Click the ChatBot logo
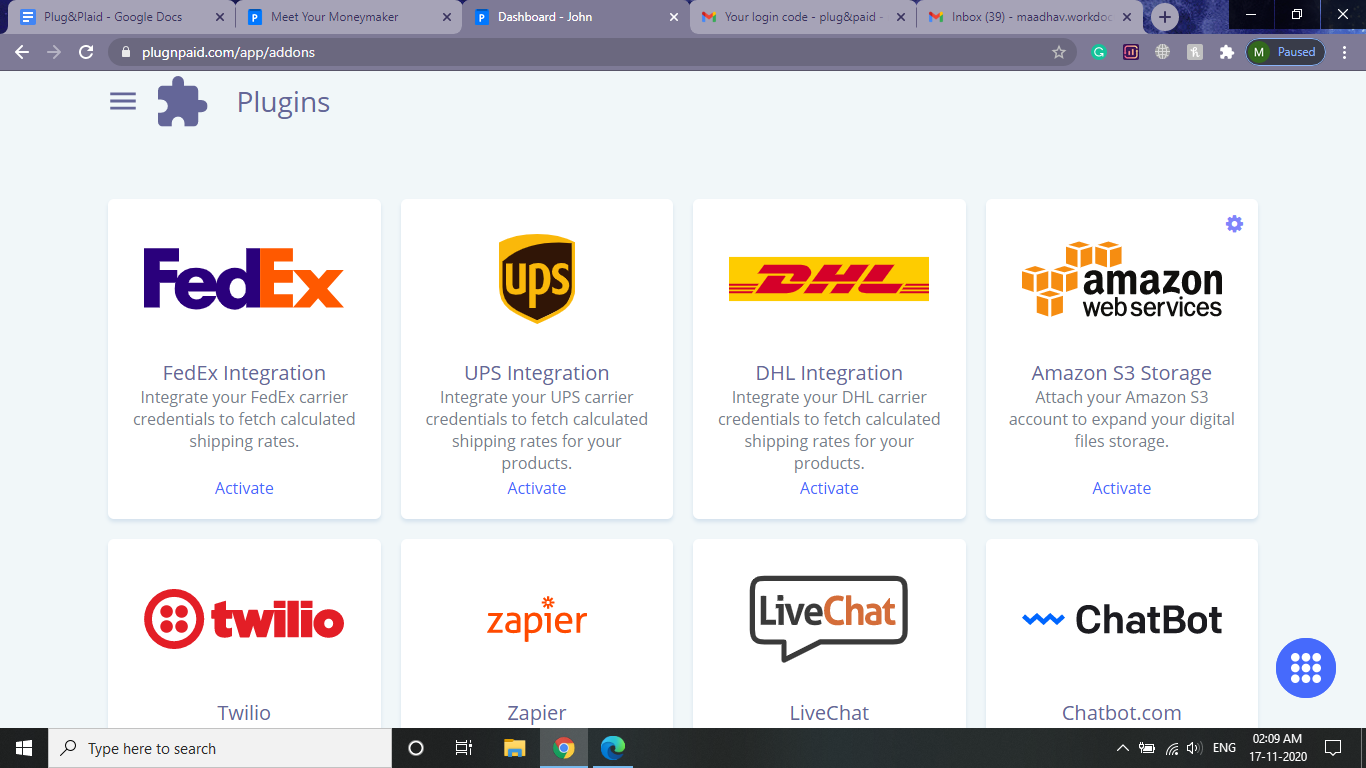Image resolution: width=1366 pixels, height=768 pixels. [x=1122, y=620]
